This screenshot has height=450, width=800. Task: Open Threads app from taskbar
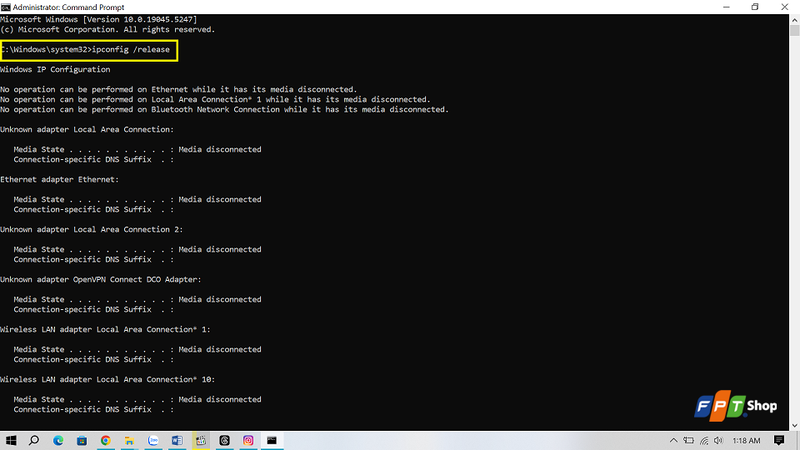point(224,440)
